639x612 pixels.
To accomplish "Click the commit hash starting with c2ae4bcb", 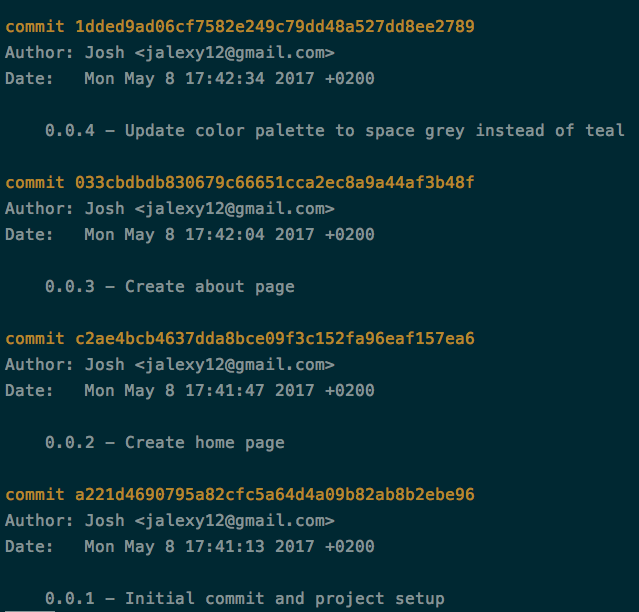I will tap(275, 338).
